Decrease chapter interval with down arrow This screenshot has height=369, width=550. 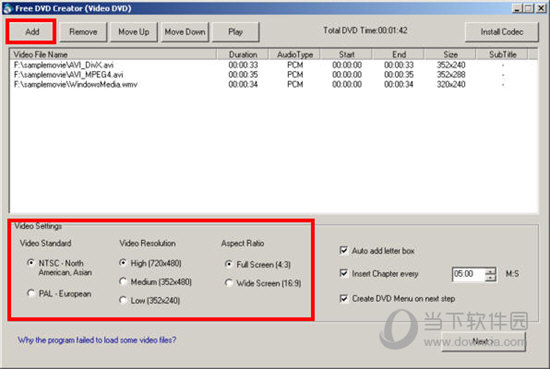(x=490, y=277)
